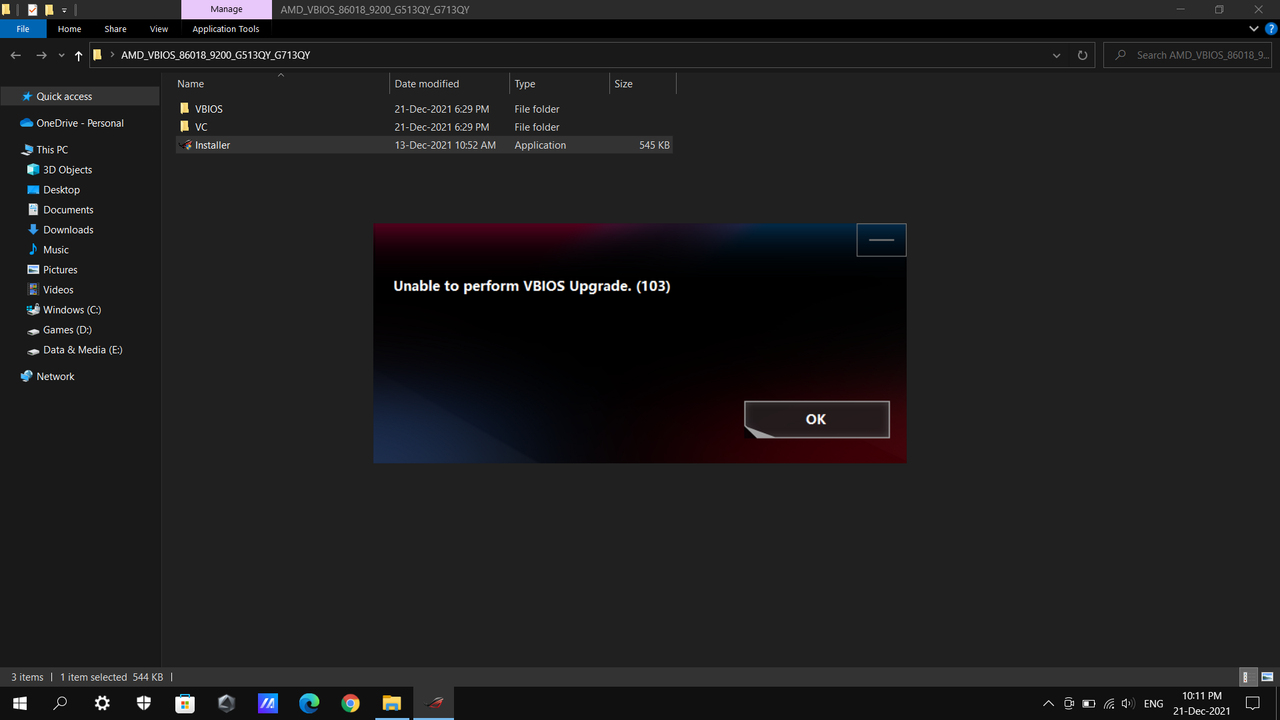The image size is (1280, 720).
Task: Open the address bar history dropdown
Action: point(1056,55)
